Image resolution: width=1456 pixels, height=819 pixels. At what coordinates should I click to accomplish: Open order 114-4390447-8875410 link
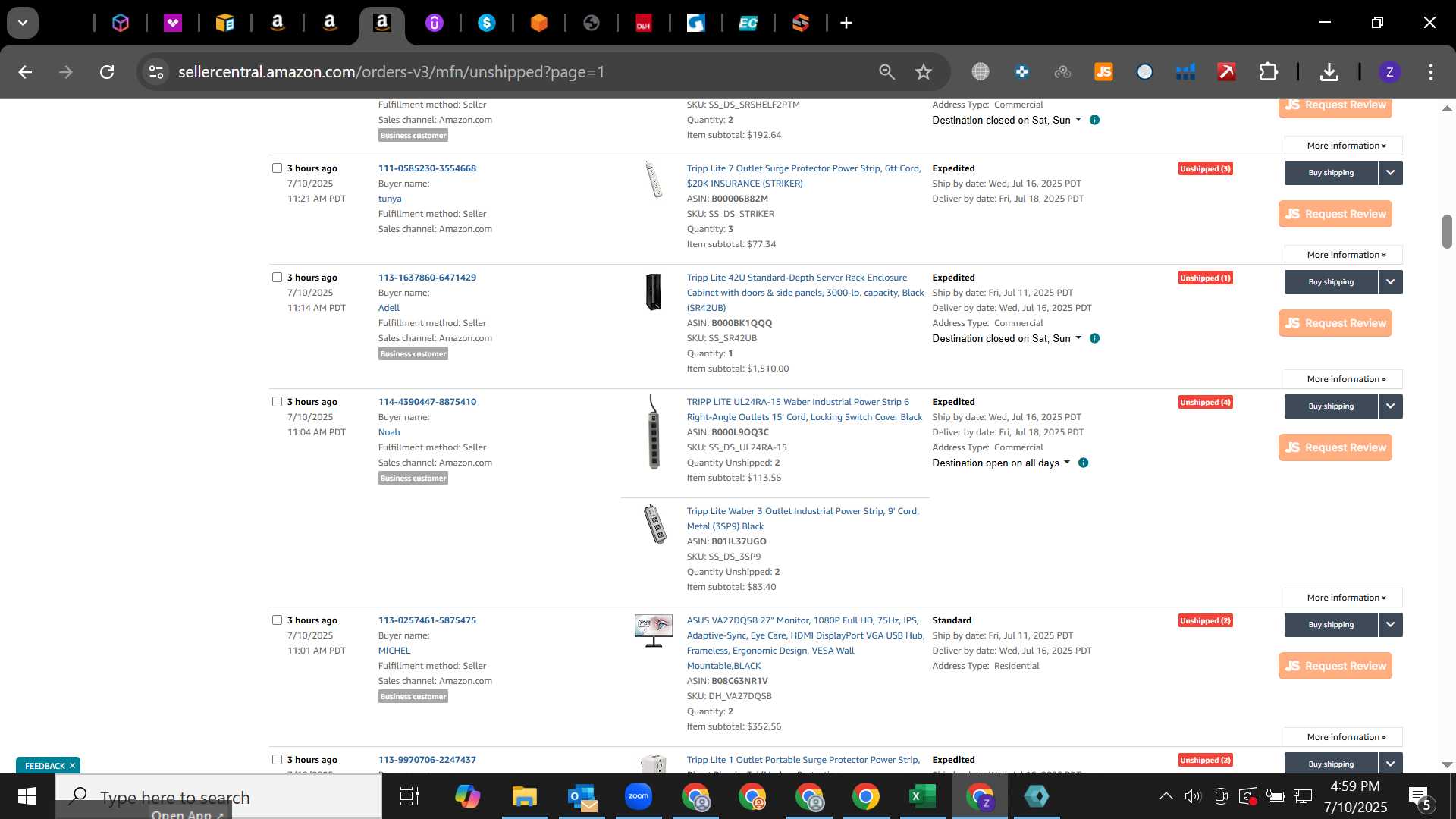click(x=427, y=402)
